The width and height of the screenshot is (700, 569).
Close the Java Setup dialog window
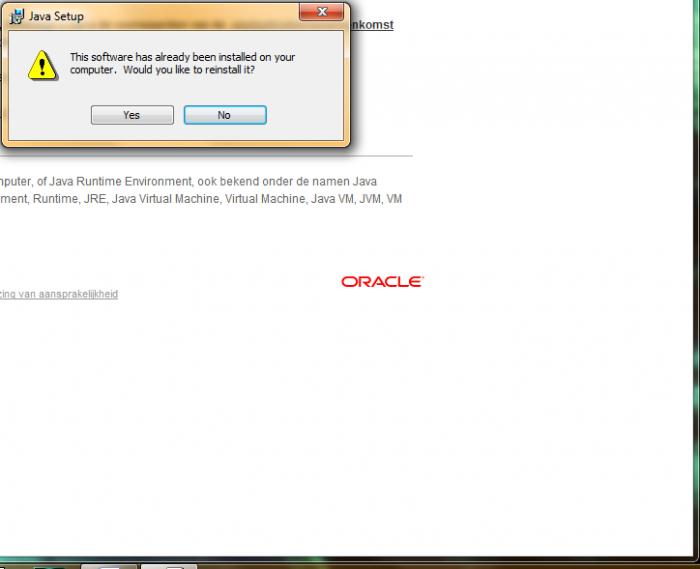(x=321, y=12)
